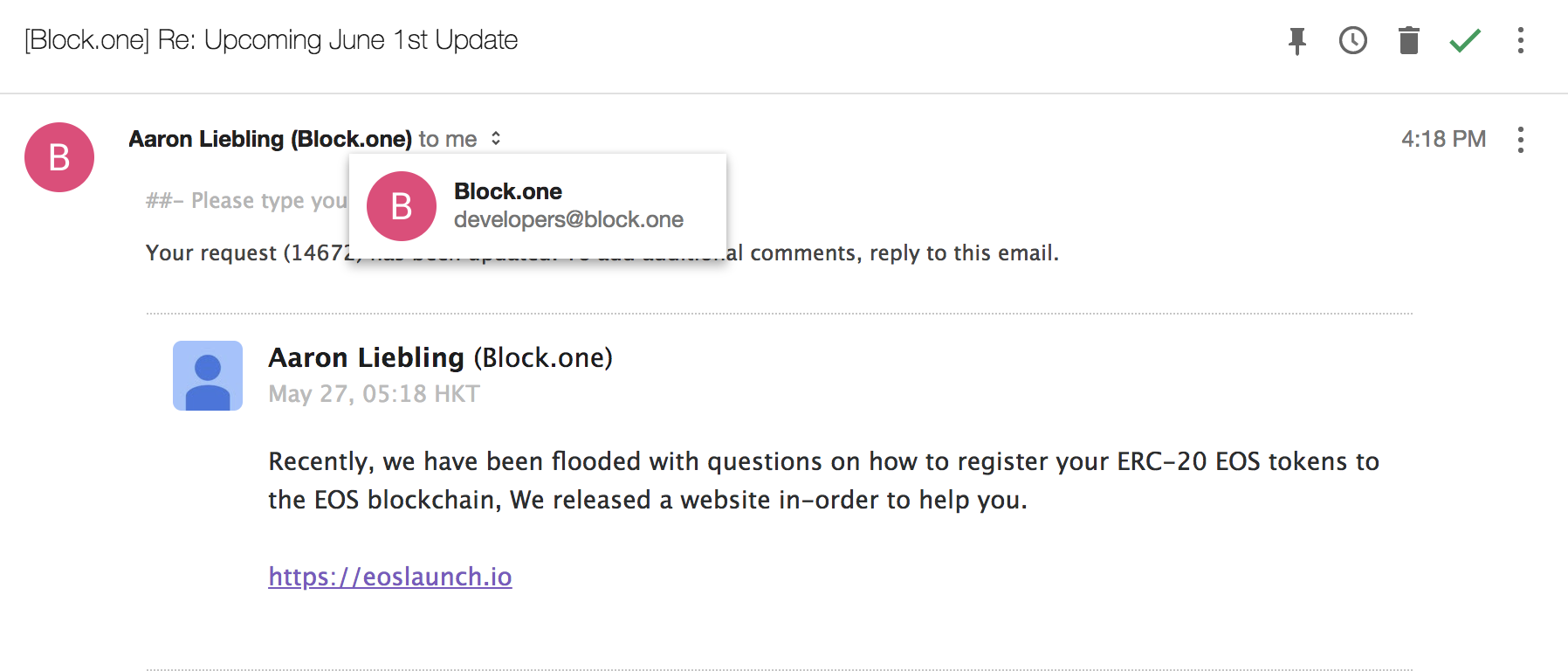Mark the thread done with the green checkmark
1568x671 pixels.
(x=1465, y=40)
